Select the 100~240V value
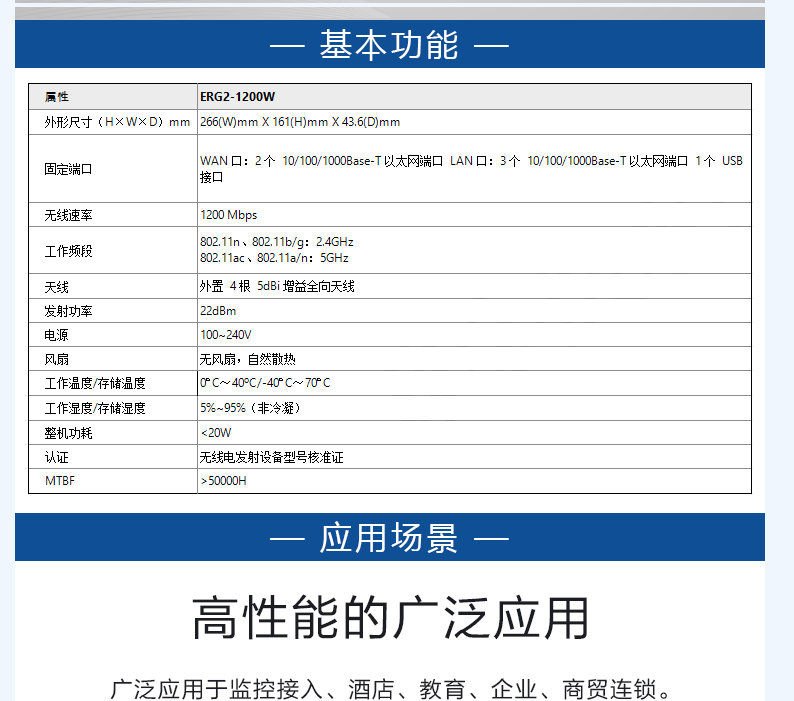The image size is (794, 701). pos(225,335)
